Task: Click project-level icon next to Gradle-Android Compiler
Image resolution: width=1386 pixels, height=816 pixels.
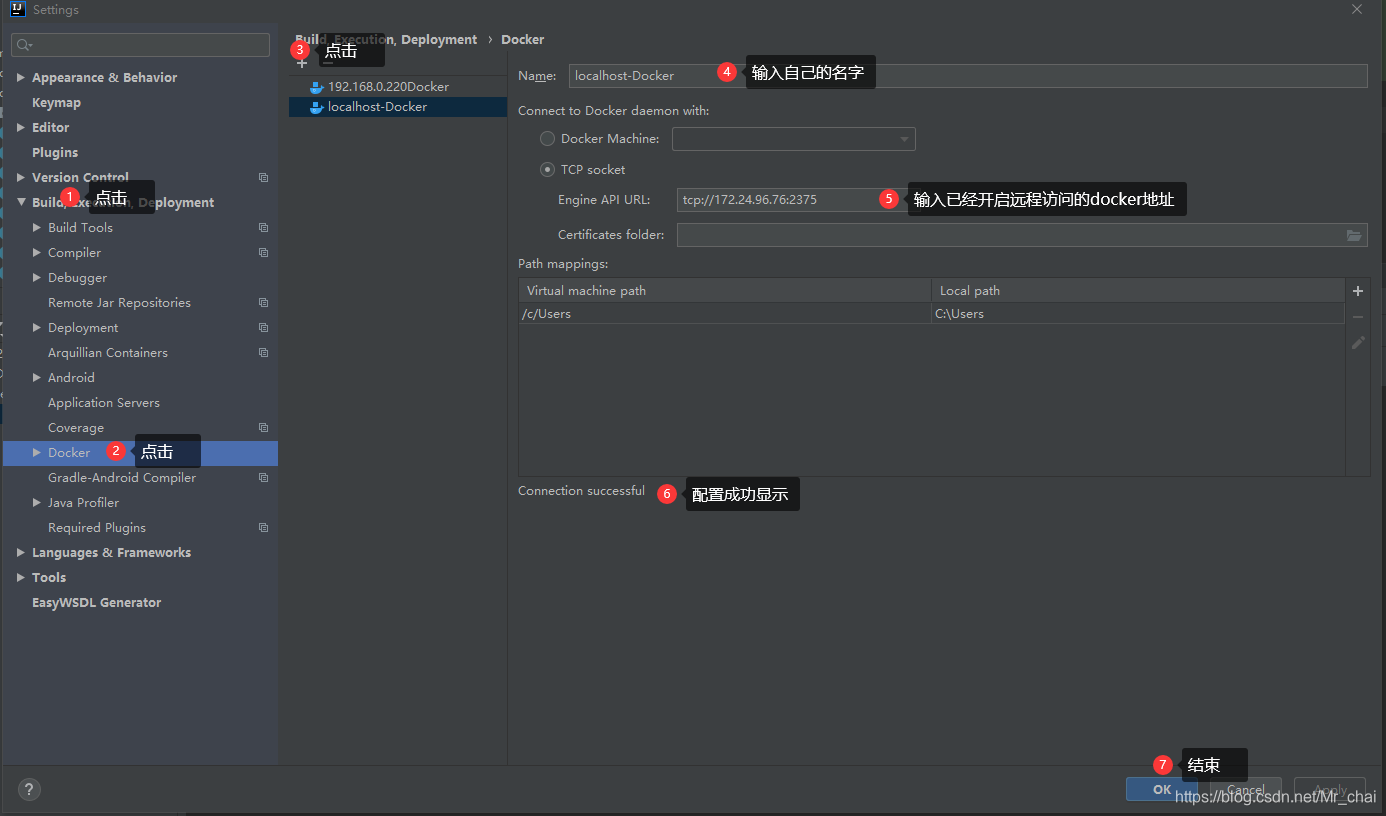Action: (x=264, y=478)
